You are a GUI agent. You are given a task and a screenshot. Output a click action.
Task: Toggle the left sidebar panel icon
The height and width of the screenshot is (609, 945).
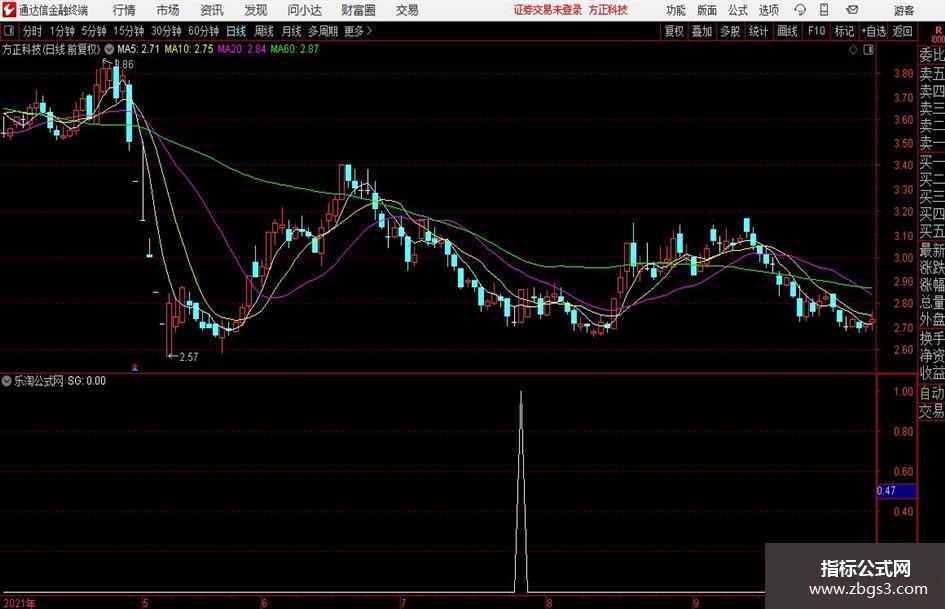pyautogui.click(x=9, y=31)
